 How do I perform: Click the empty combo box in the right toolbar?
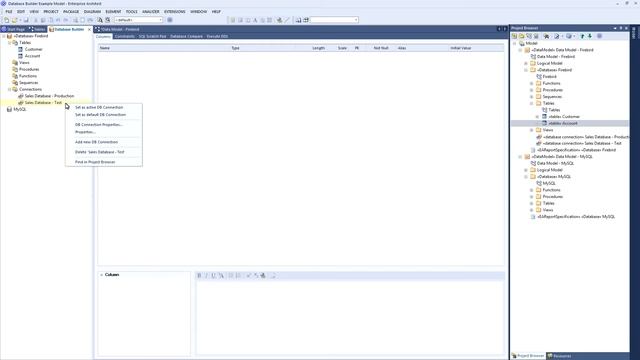(334, 20)
